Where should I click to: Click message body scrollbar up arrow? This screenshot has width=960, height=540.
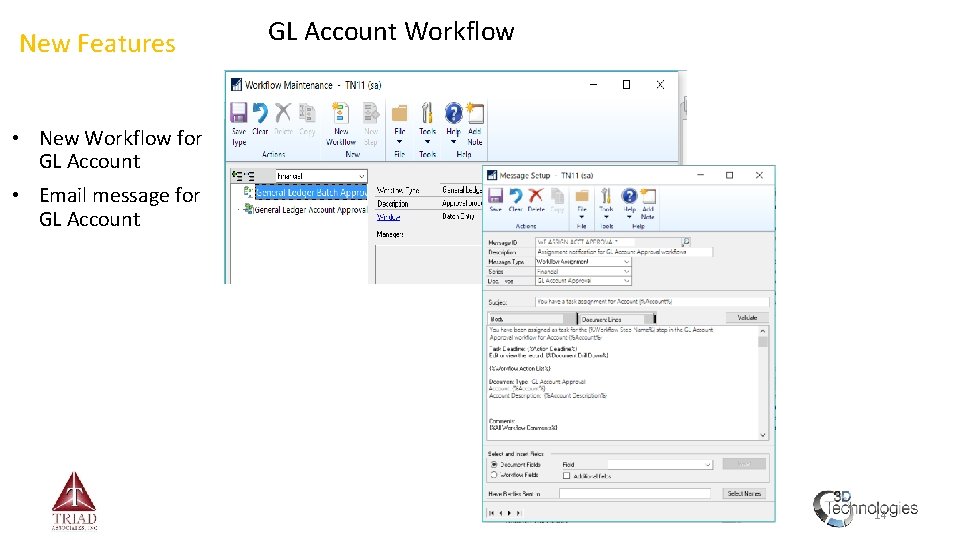click(x=763, y=331)
